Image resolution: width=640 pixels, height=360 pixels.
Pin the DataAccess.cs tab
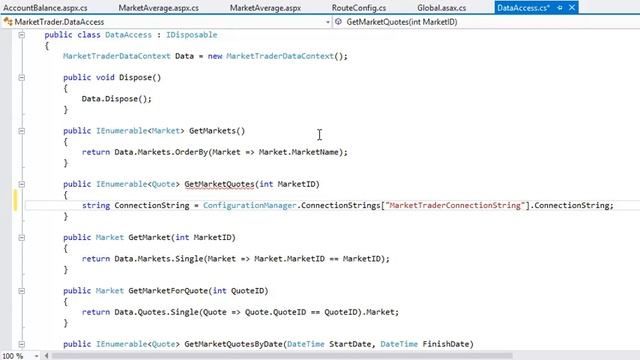(560, 7)
